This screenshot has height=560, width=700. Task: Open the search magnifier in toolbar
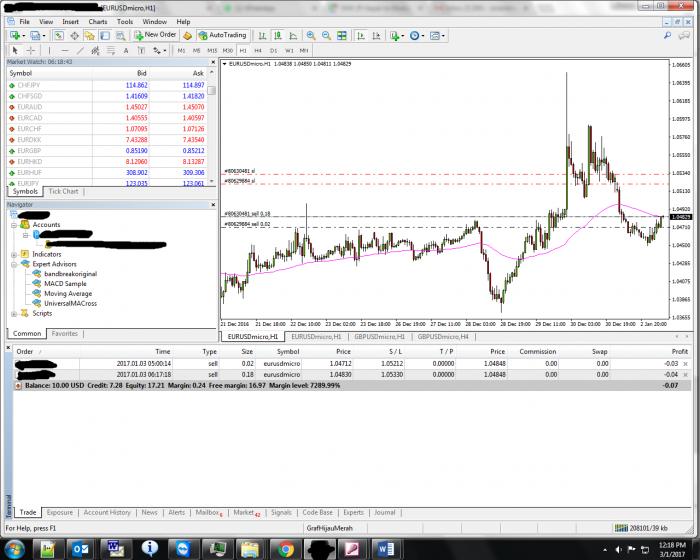click(x=667, y=35)
